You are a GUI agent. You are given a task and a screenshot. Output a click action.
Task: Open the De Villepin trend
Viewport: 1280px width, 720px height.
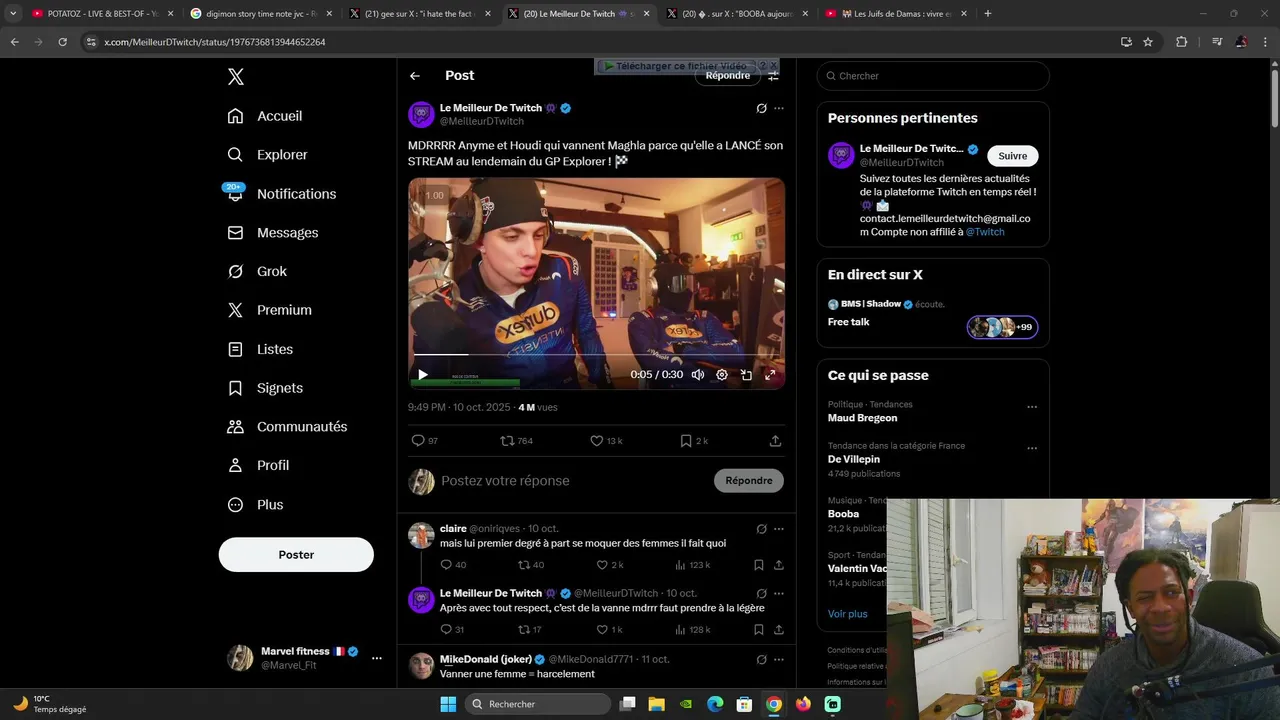tap(854, 459)
